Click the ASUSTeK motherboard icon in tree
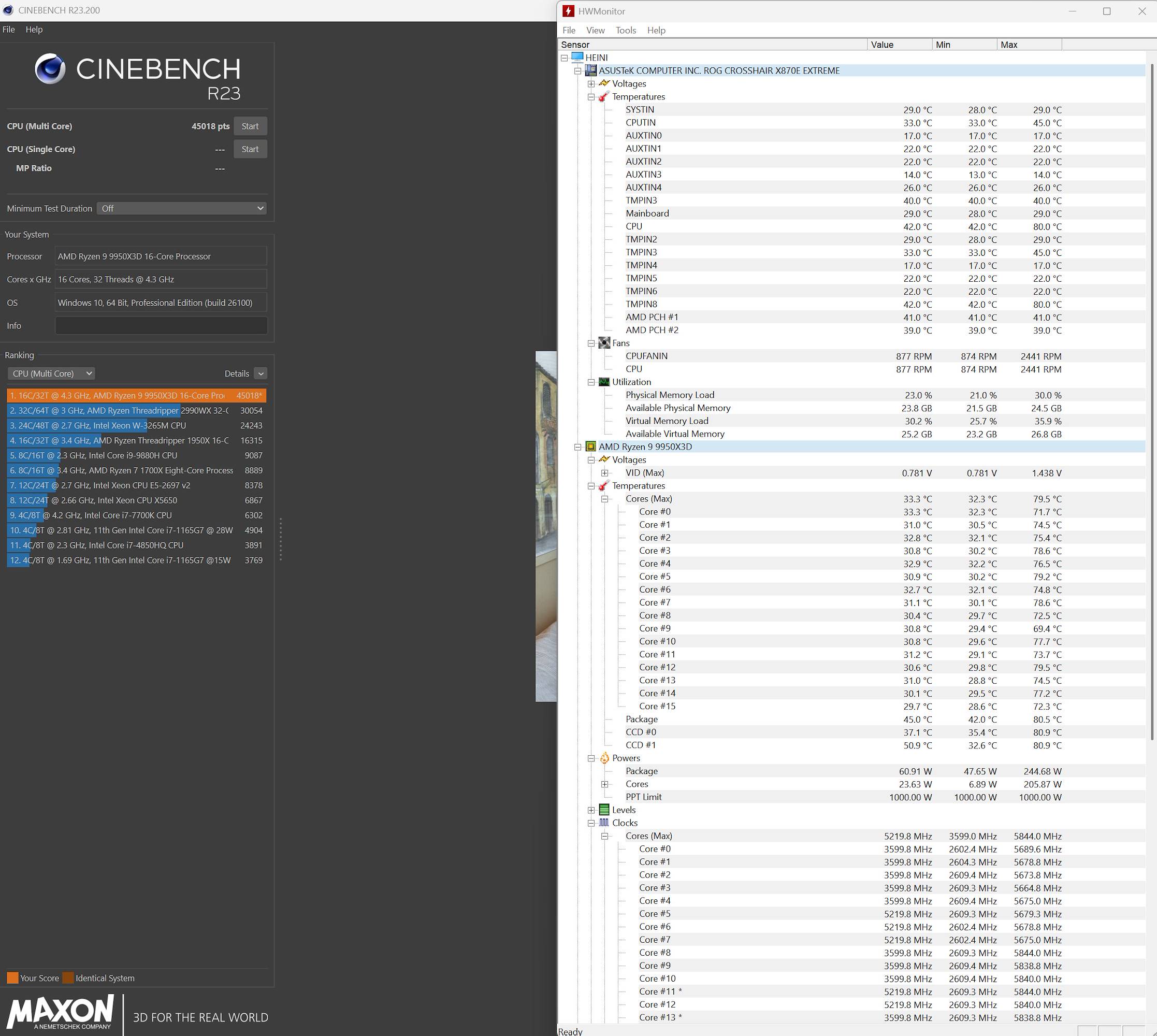This screenshot has width=1157, height=1036. tap(591, 70)
